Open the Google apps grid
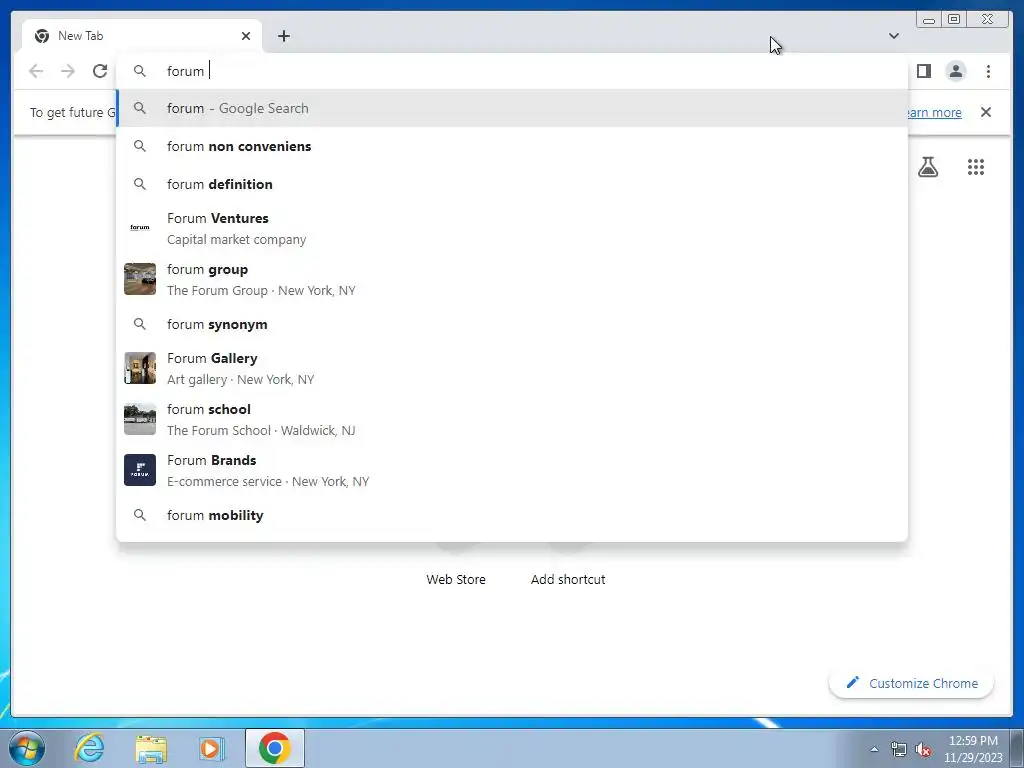This screenshot has width=1024, height=768. click(975, 167)
